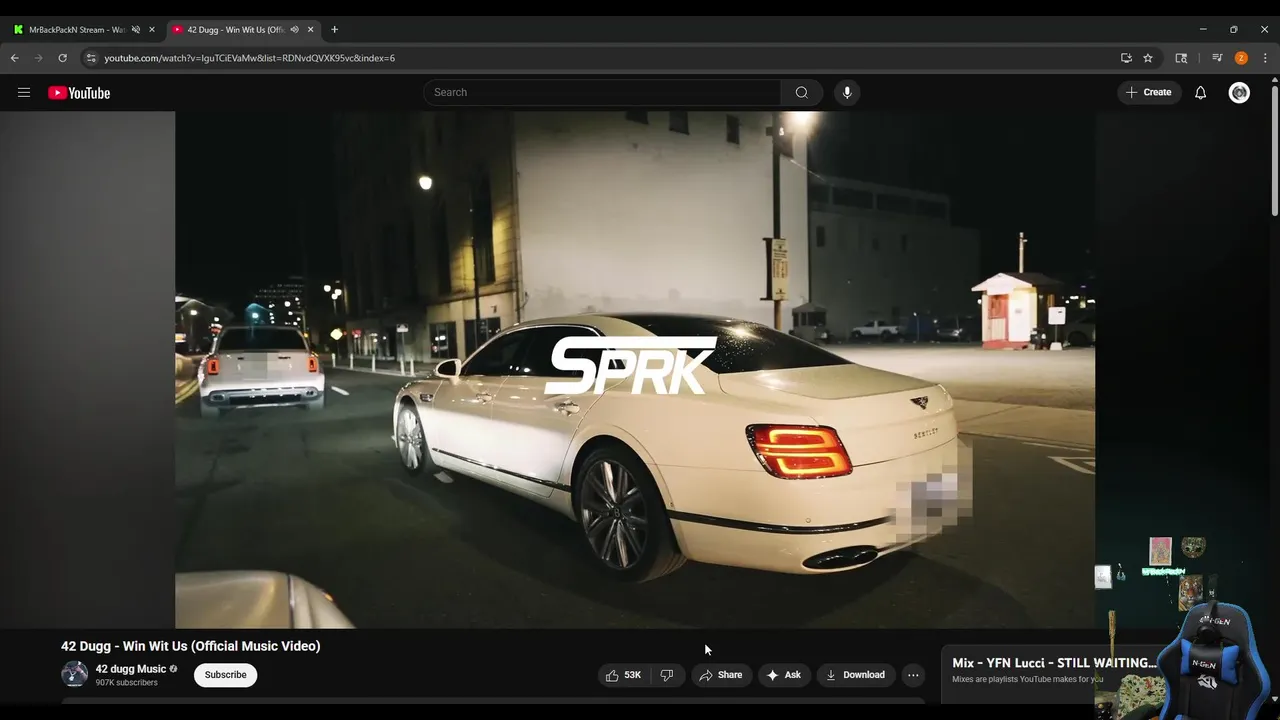Open the Ask AI button
Screen dimensions: 1280x720
coord(784,675)
